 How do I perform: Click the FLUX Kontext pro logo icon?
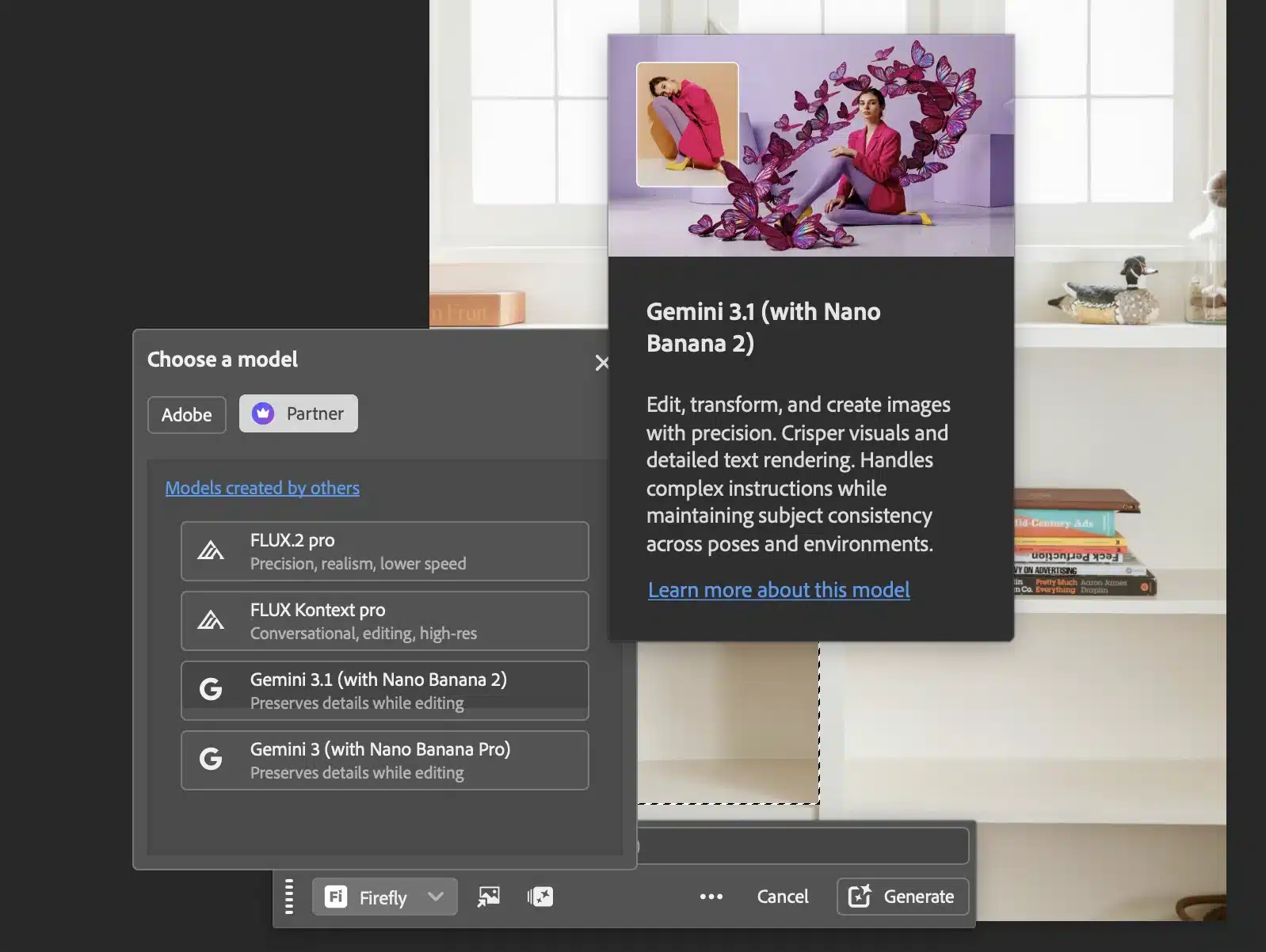(x=211, y=619)
